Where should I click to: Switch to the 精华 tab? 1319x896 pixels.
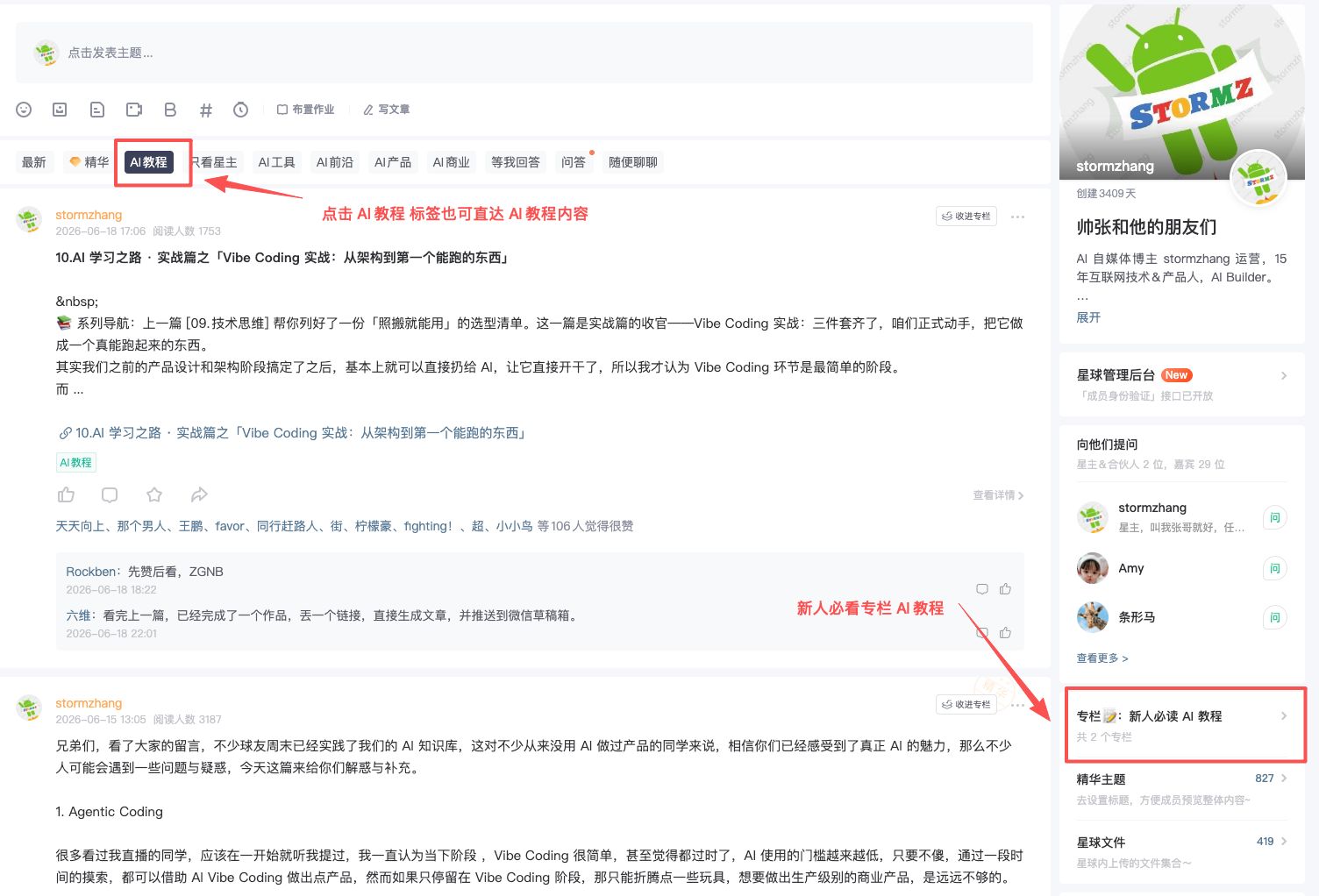[x=89, y=162]
